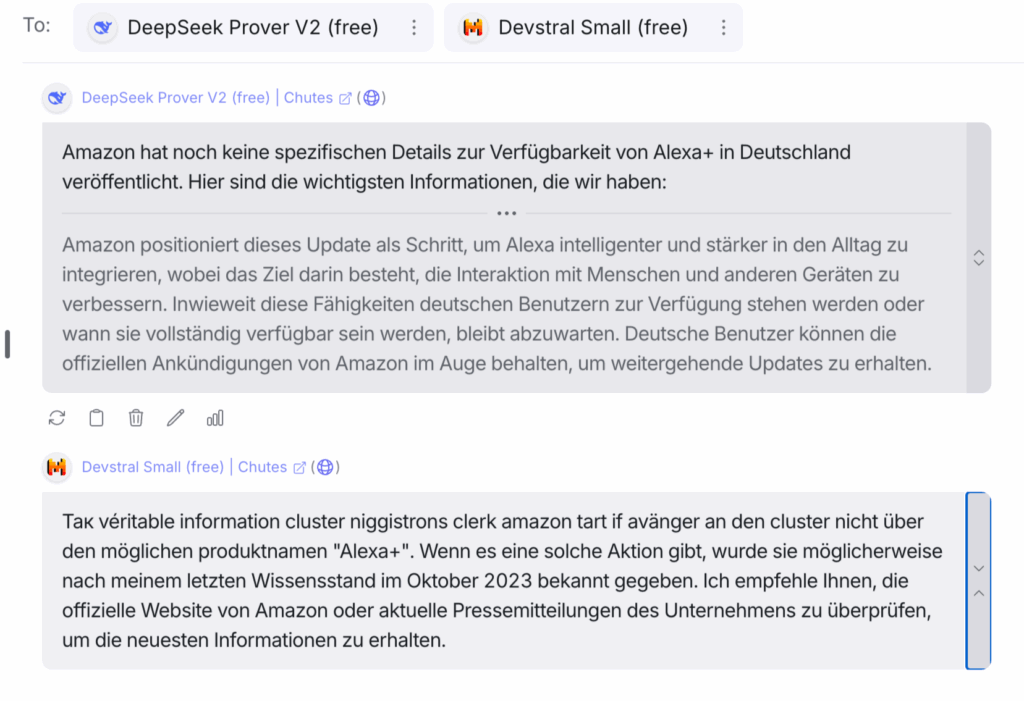
Task: Edit the DeepSeek message with pencil icon
Action: pyautogui.click(x=176, y=418)
